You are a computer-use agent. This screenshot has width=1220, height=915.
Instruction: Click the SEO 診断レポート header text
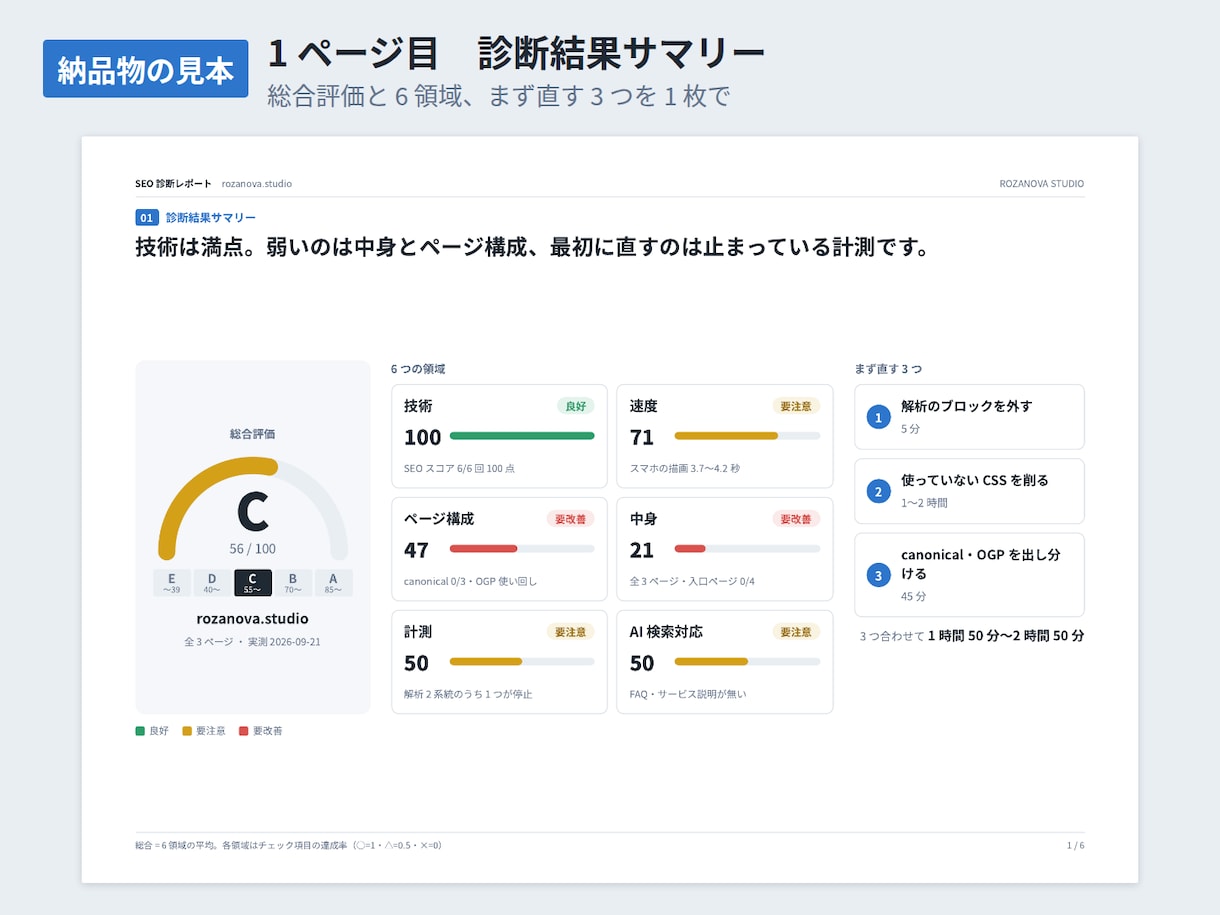pyautogui.click(x=174, y=184)
